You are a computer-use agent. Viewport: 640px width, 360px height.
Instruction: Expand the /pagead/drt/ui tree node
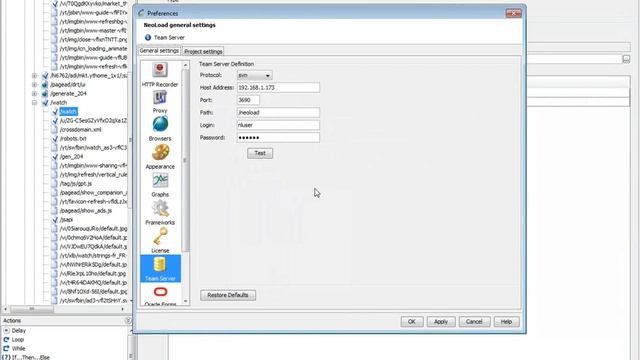click(x=35, y=84)
